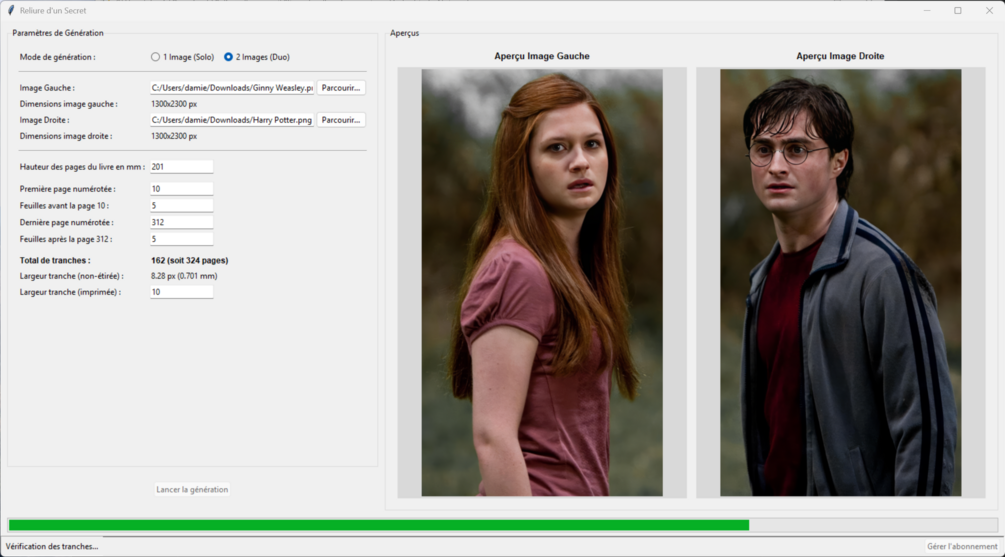Click the 'Paramètres de Génération' group title
The height and width of the screenshot is (557, 1005).
[x=58, y=33]
